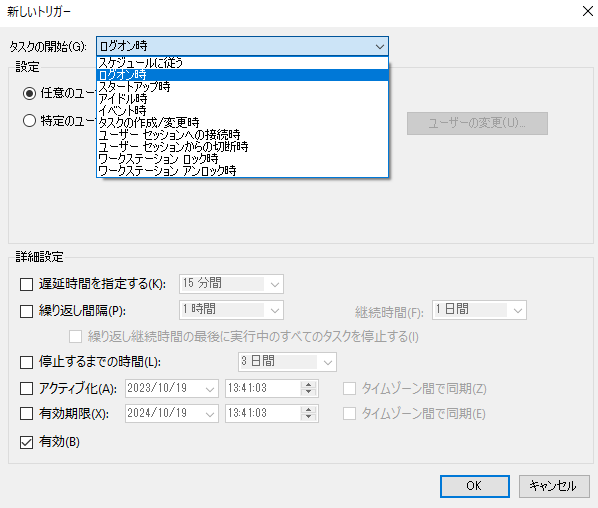Click the OK button

click(475, 486)
